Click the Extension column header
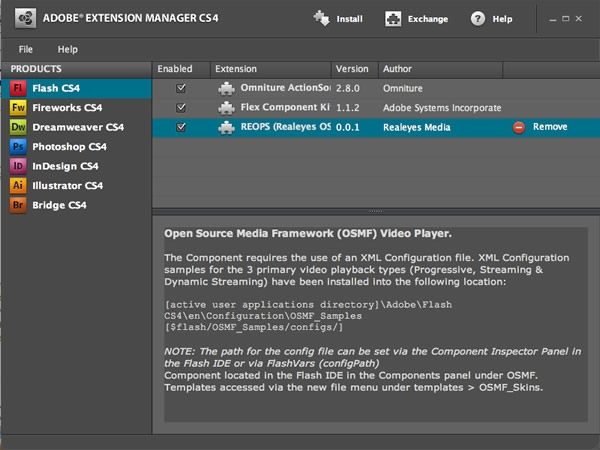This screenshot has height=450, width=600. [236, 69]
